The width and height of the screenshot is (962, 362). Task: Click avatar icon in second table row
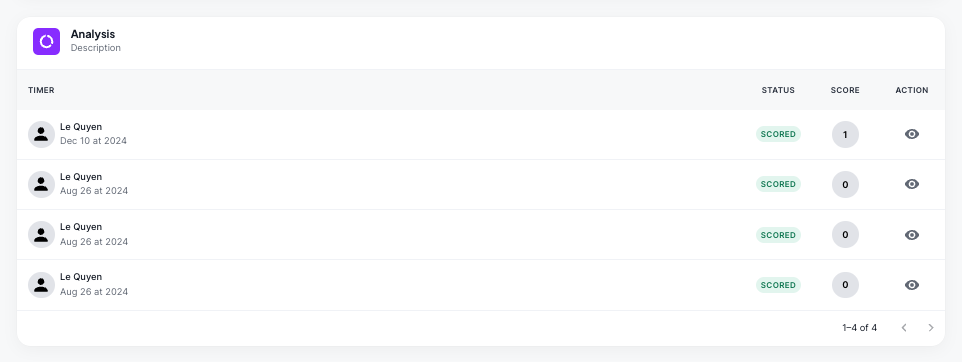coord(42,184)
